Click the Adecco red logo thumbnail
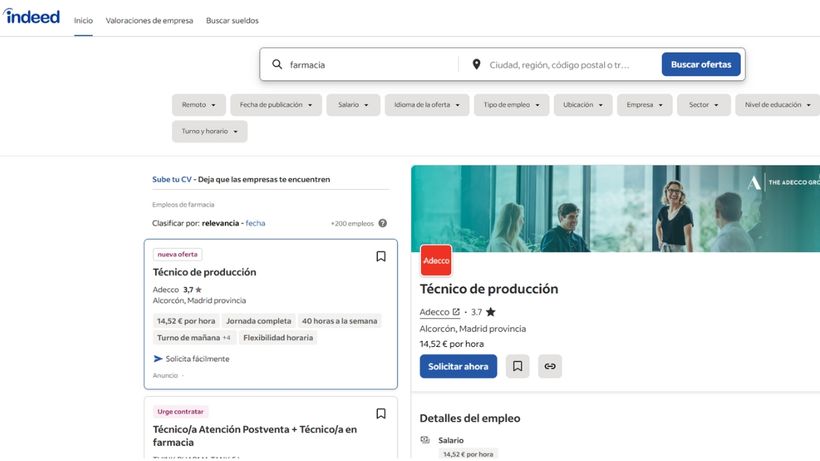 (436, 260)
